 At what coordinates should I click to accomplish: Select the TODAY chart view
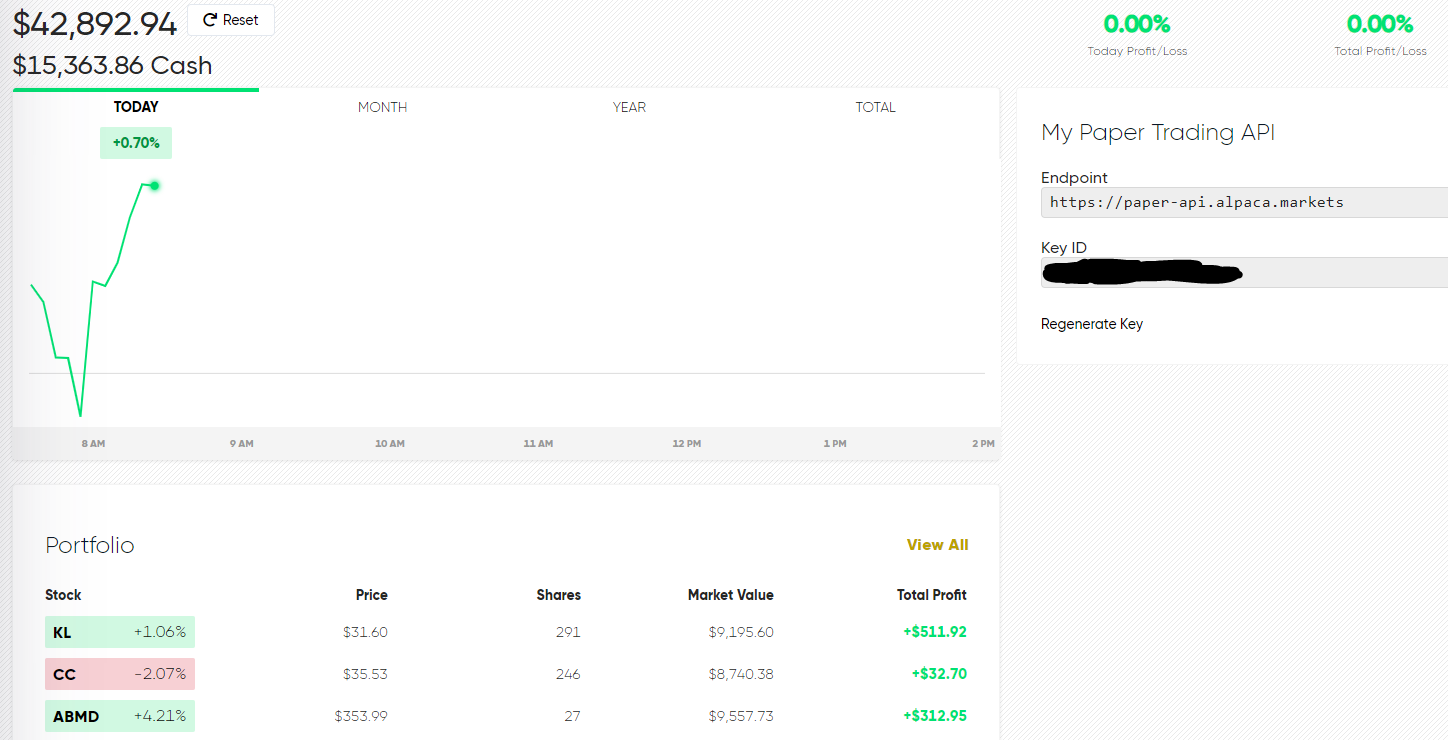(x=135, y=107)
